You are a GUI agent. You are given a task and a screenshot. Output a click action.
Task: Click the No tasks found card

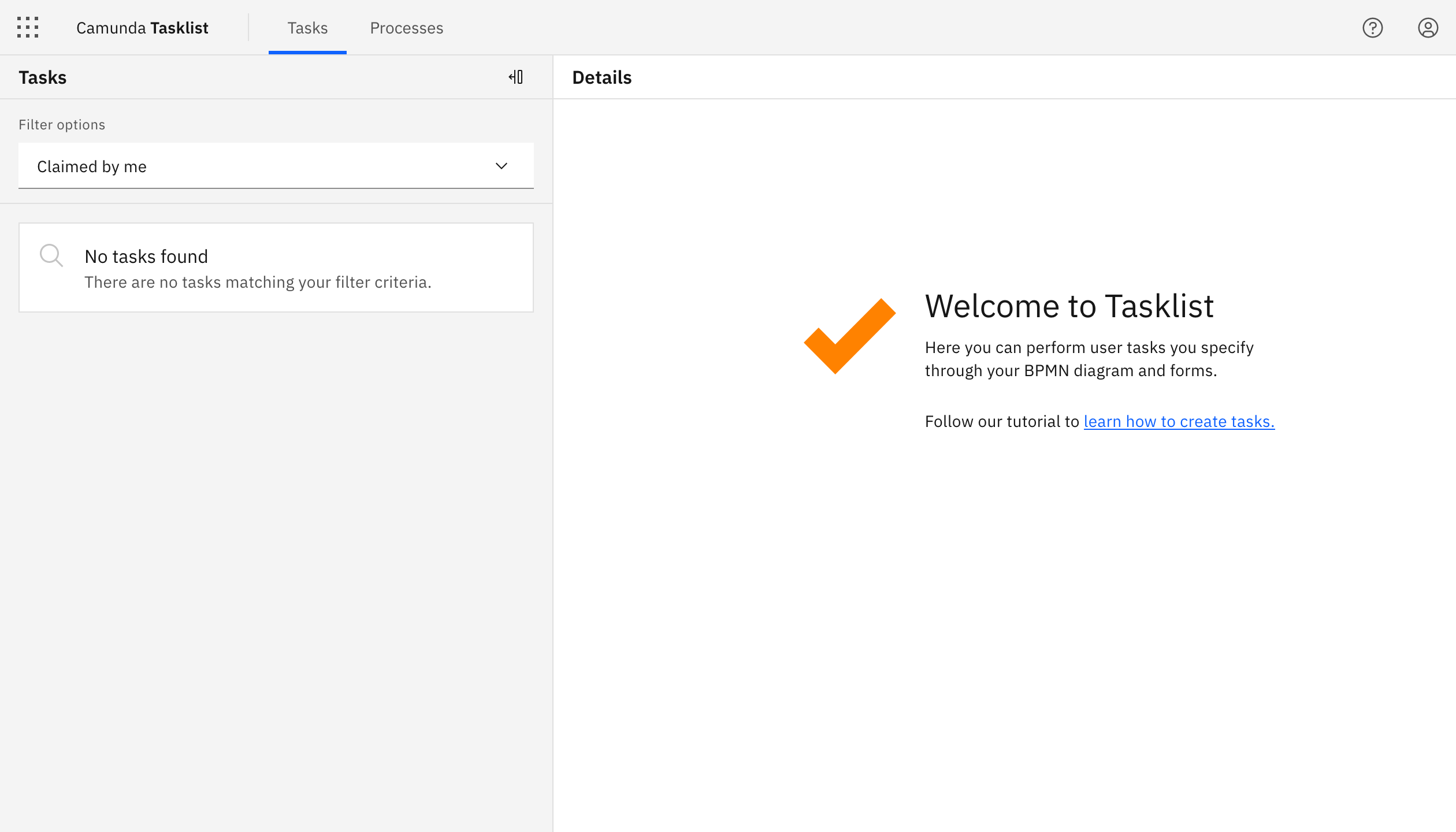coord(276,268)
